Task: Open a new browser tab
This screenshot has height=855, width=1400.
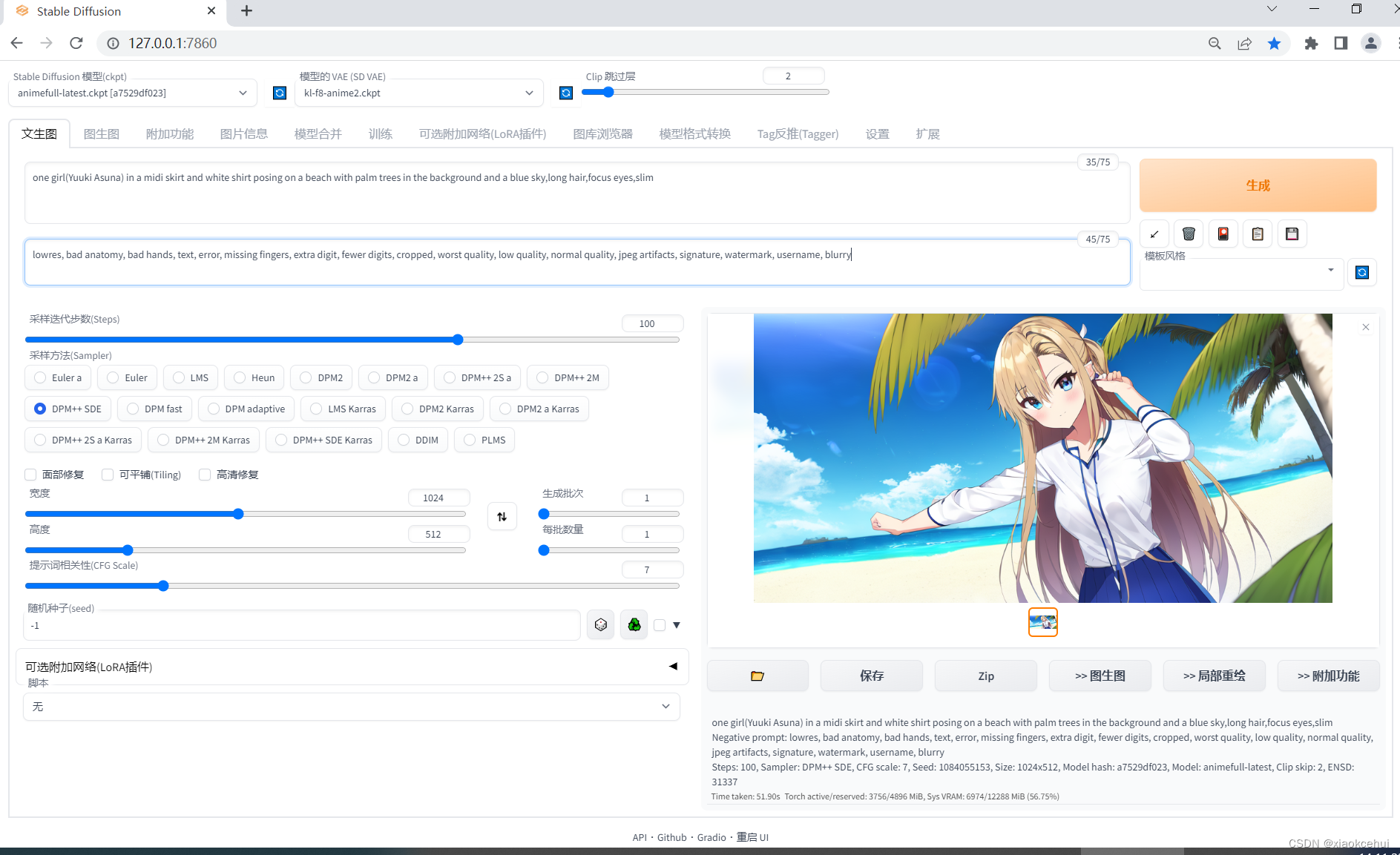Action: coord(247,11)
